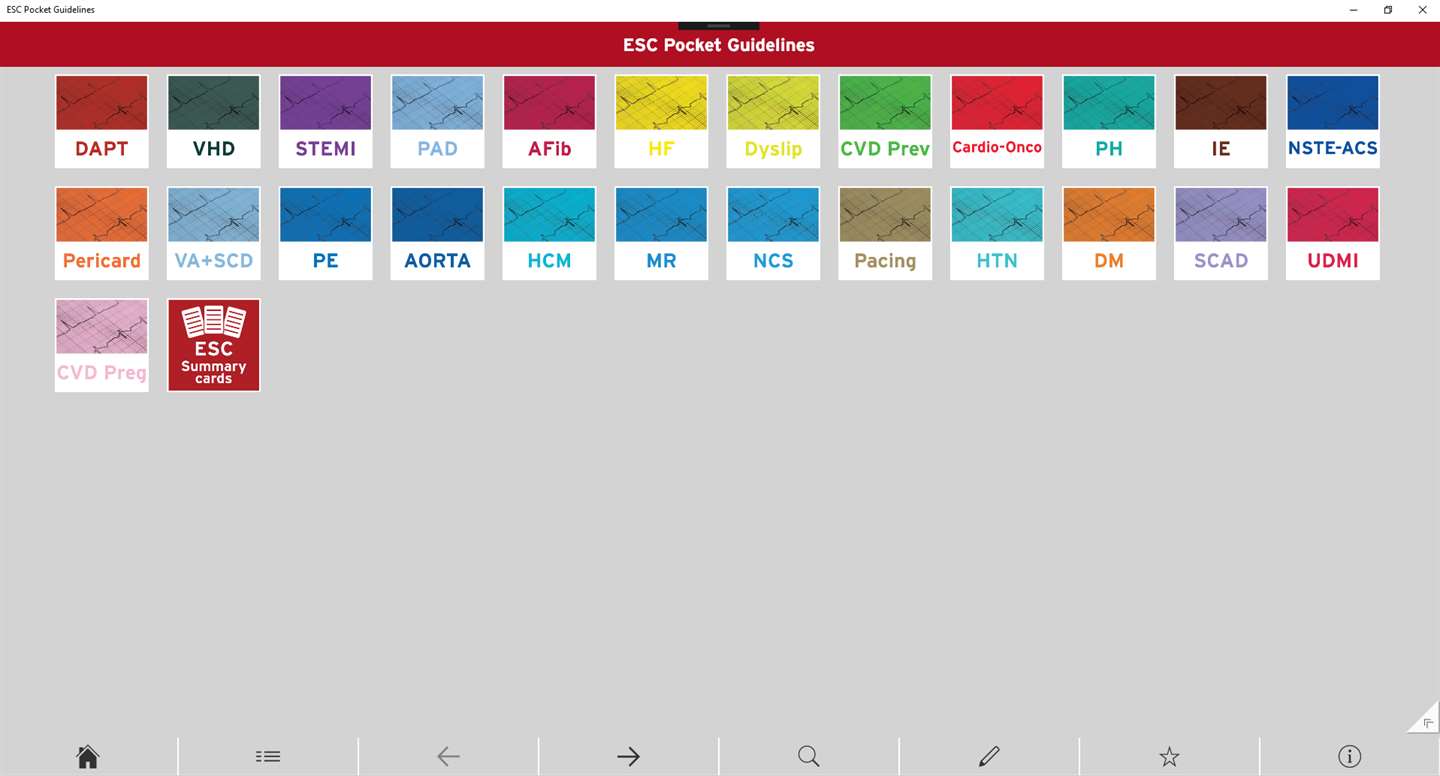Open the MR guideline tile
The height and width of the screenshot is (776, 1440).
[x=662, y=234]
